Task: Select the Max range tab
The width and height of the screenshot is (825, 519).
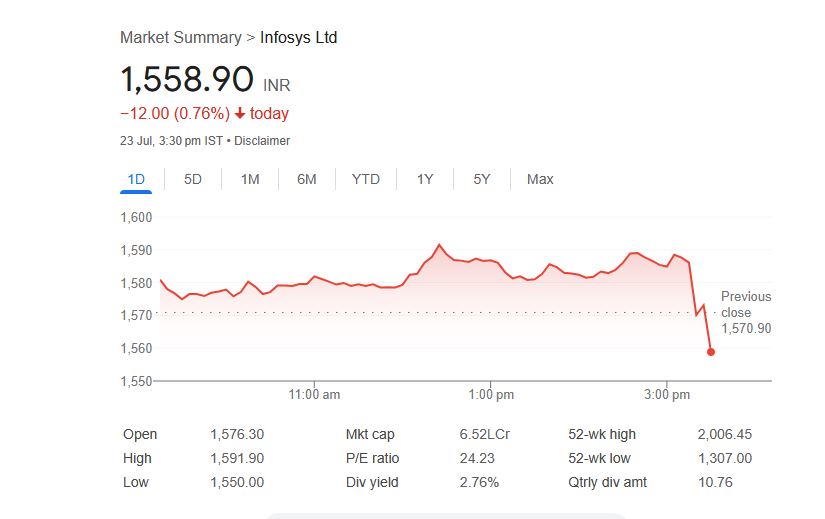Action: click(x=540, y=179)
